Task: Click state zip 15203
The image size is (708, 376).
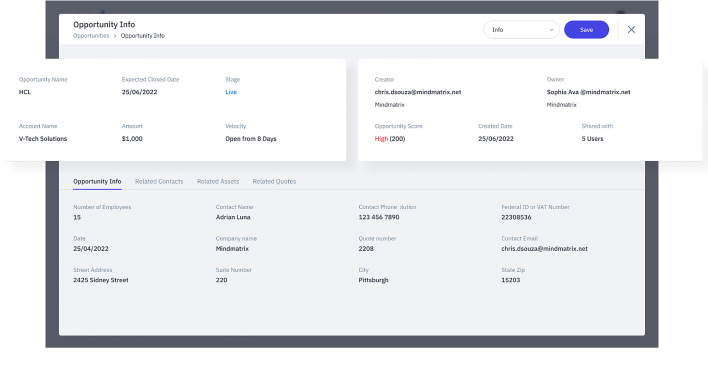Action: coord(511,280)
